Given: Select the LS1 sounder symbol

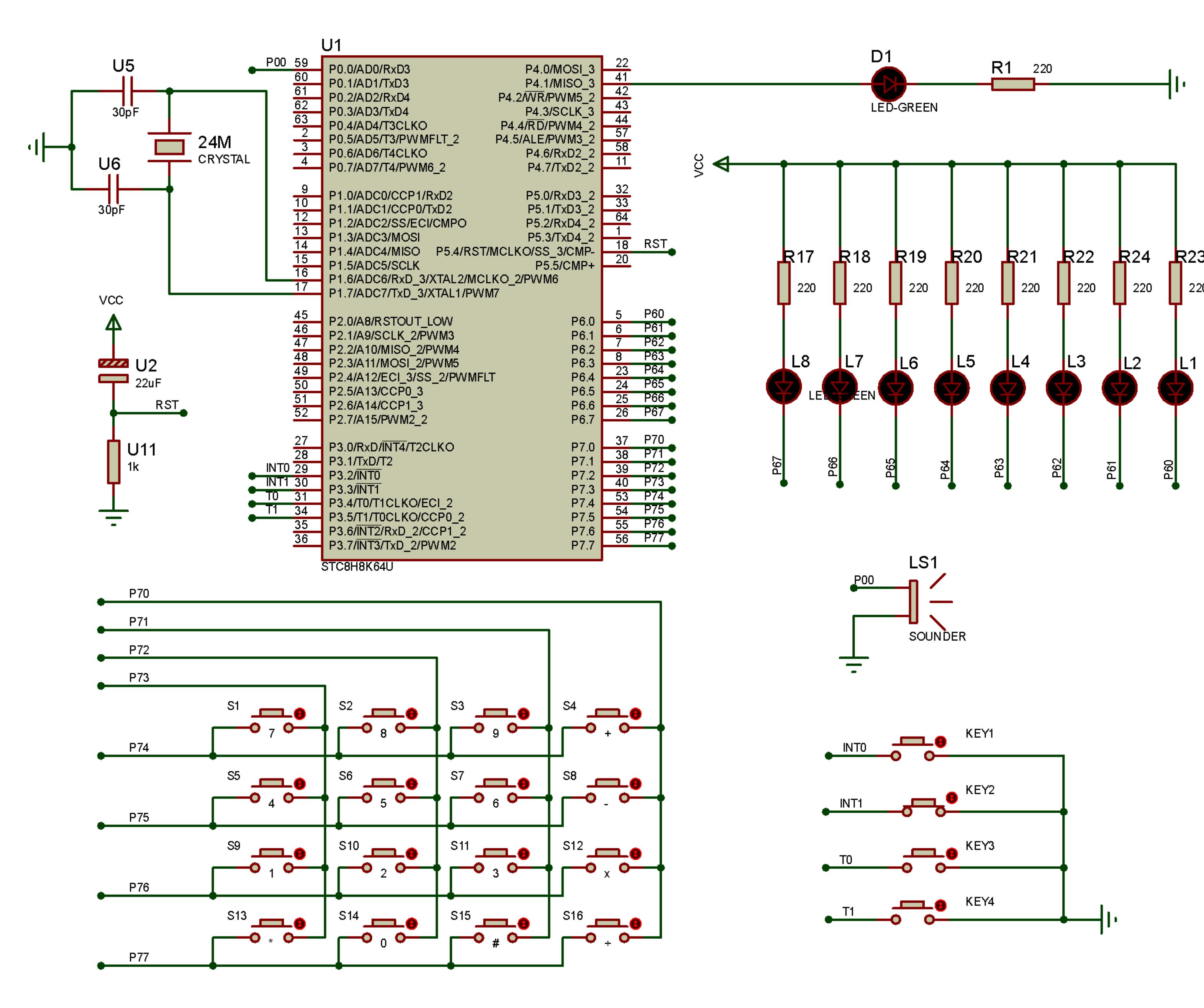Looking at the screenshot, I should [914, 602].
